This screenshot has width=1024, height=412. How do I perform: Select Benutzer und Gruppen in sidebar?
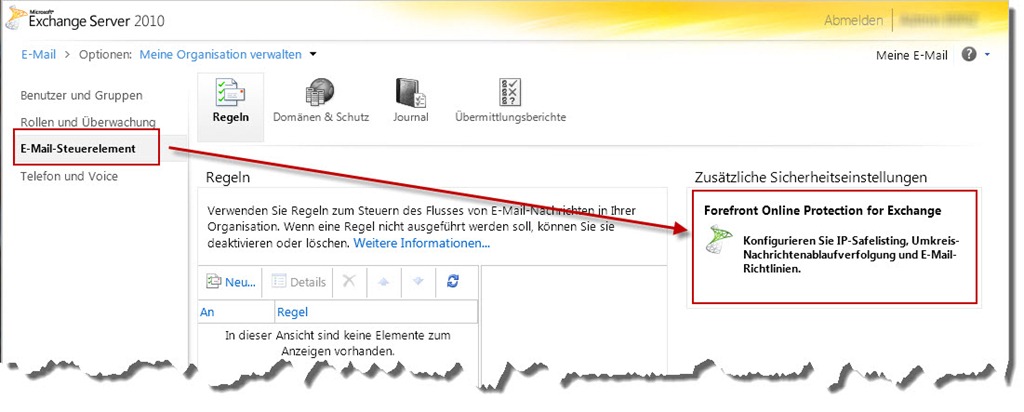tap(82, 95)
